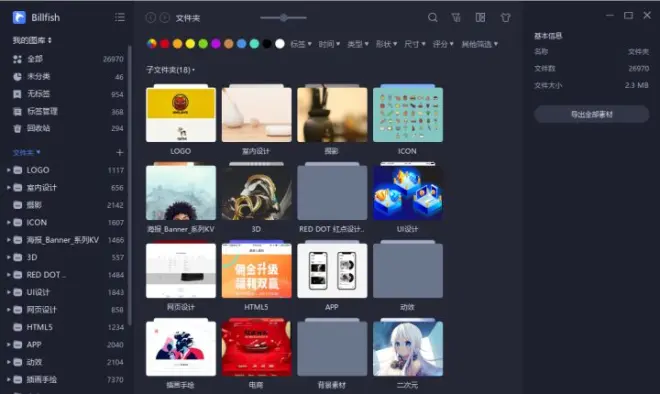The image size is (660, 394).
Task: Open the RED DOT 红点设计 folder thumbnail
Action: click(332, 191)
